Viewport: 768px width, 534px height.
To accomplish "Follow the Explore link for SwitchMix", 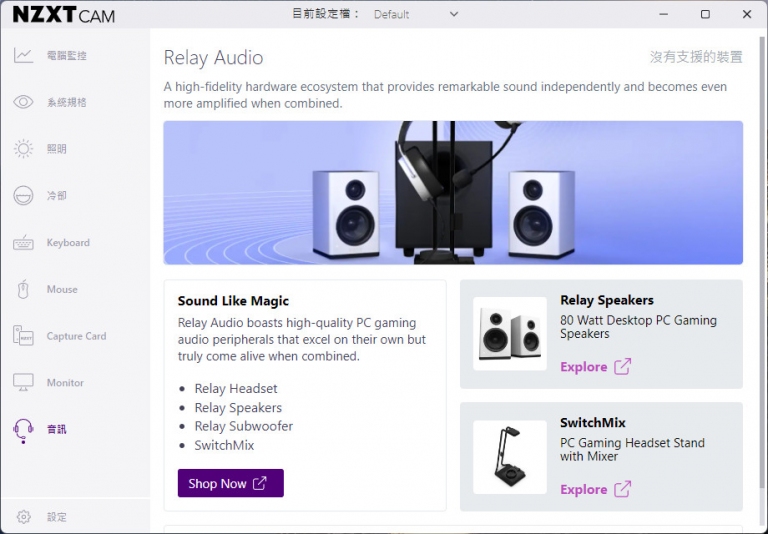I will (x=596, y=489).
